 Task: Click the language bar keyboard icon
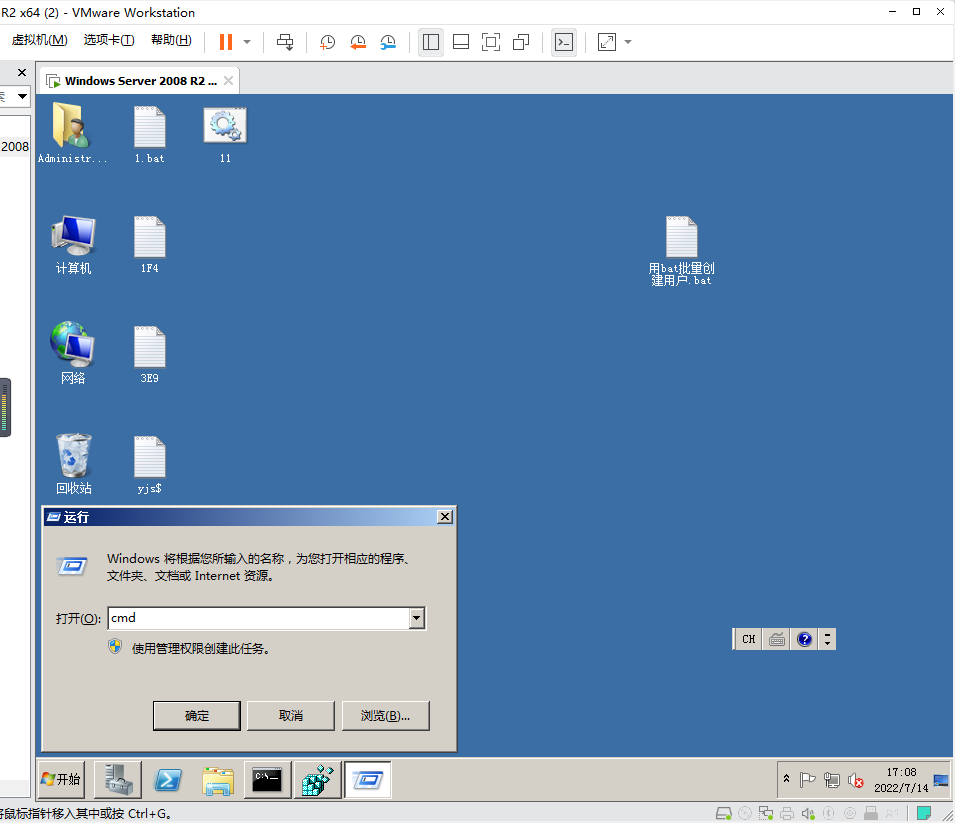click(777, 639)
